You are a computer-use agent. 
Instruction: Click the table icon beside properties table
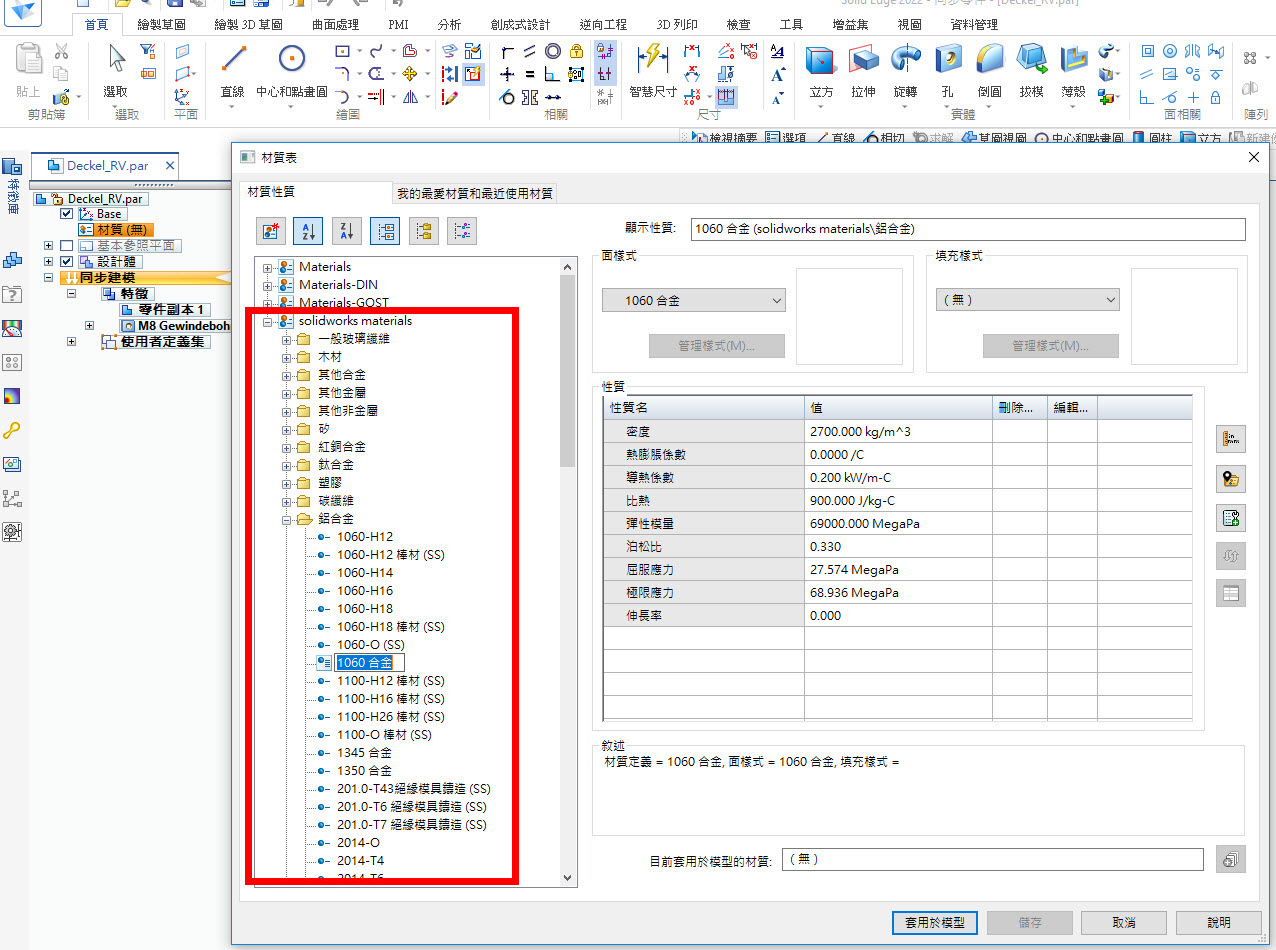[x=1231, y=593]
